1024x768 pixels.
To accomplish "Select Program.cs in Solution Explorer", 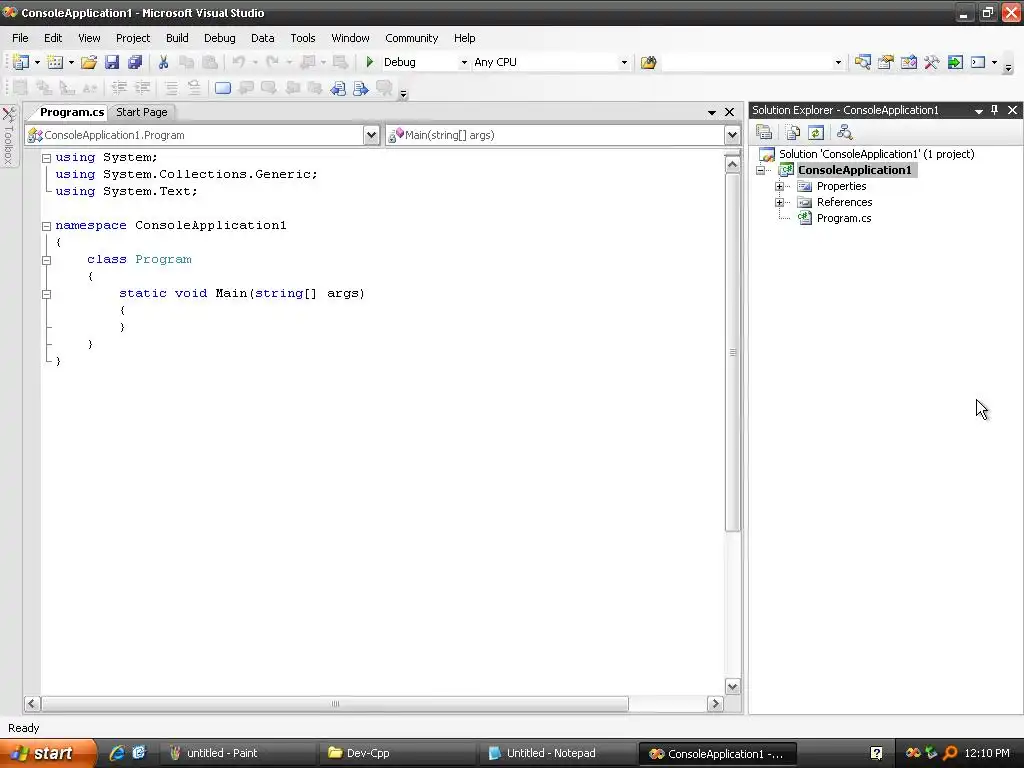I will click(x=844, y=218).
